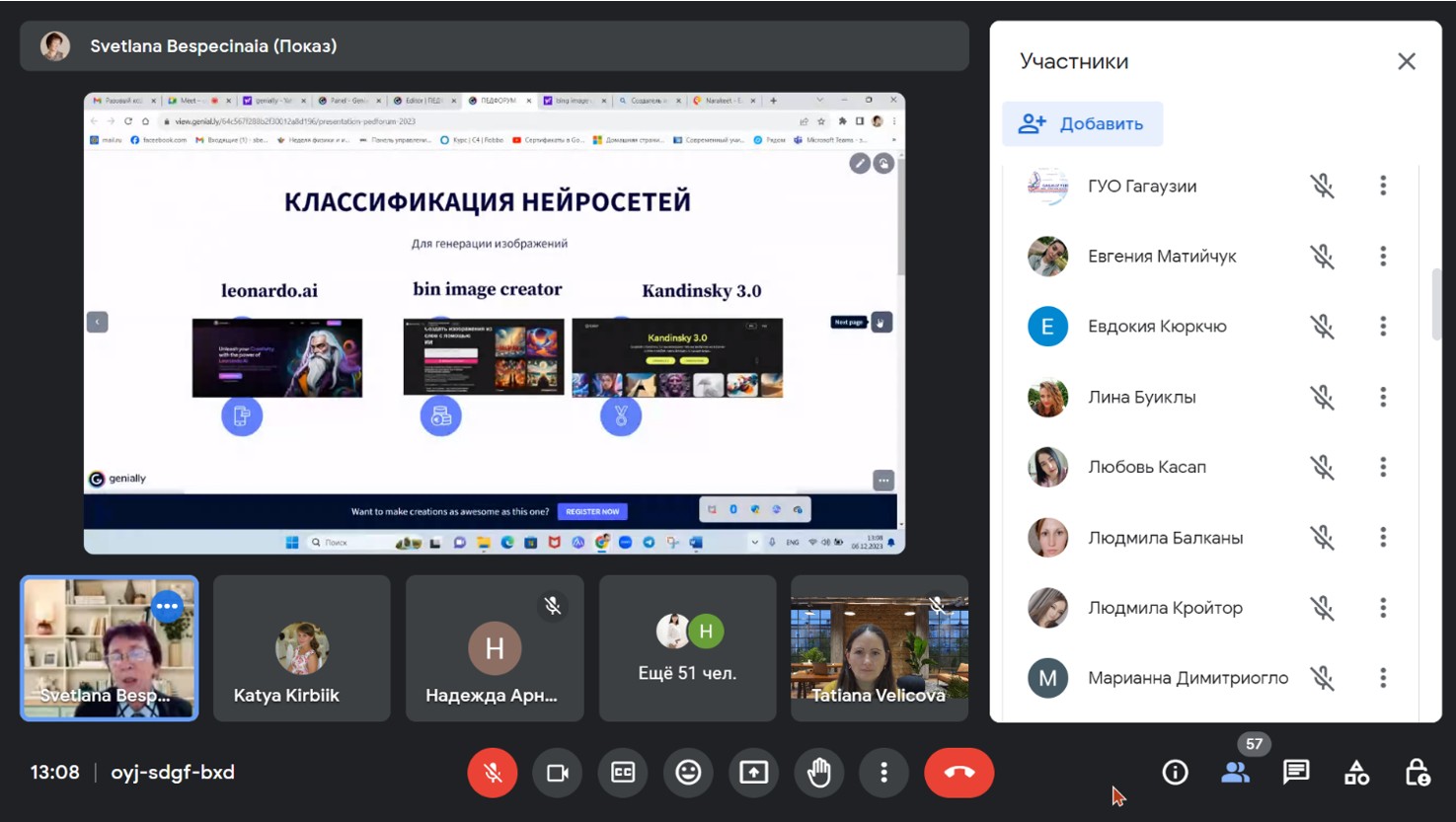This screenshot has height=822, width=1456.
Task: Click mic icon for Евгения Матийчук
Action: tap(1322, 257)
